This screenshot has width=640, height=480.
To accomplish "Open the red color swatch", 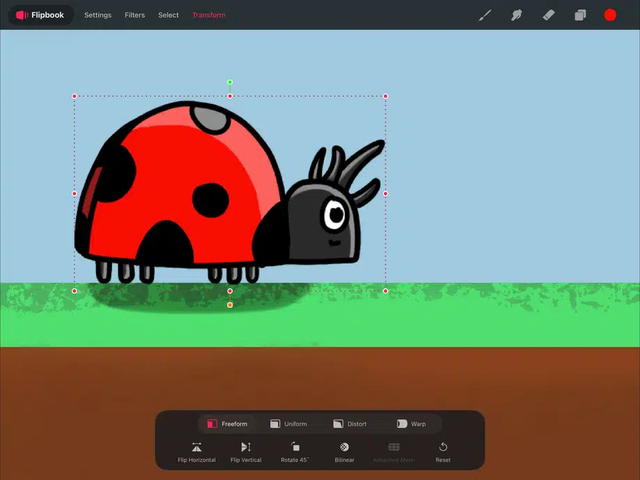I will 610,15.
